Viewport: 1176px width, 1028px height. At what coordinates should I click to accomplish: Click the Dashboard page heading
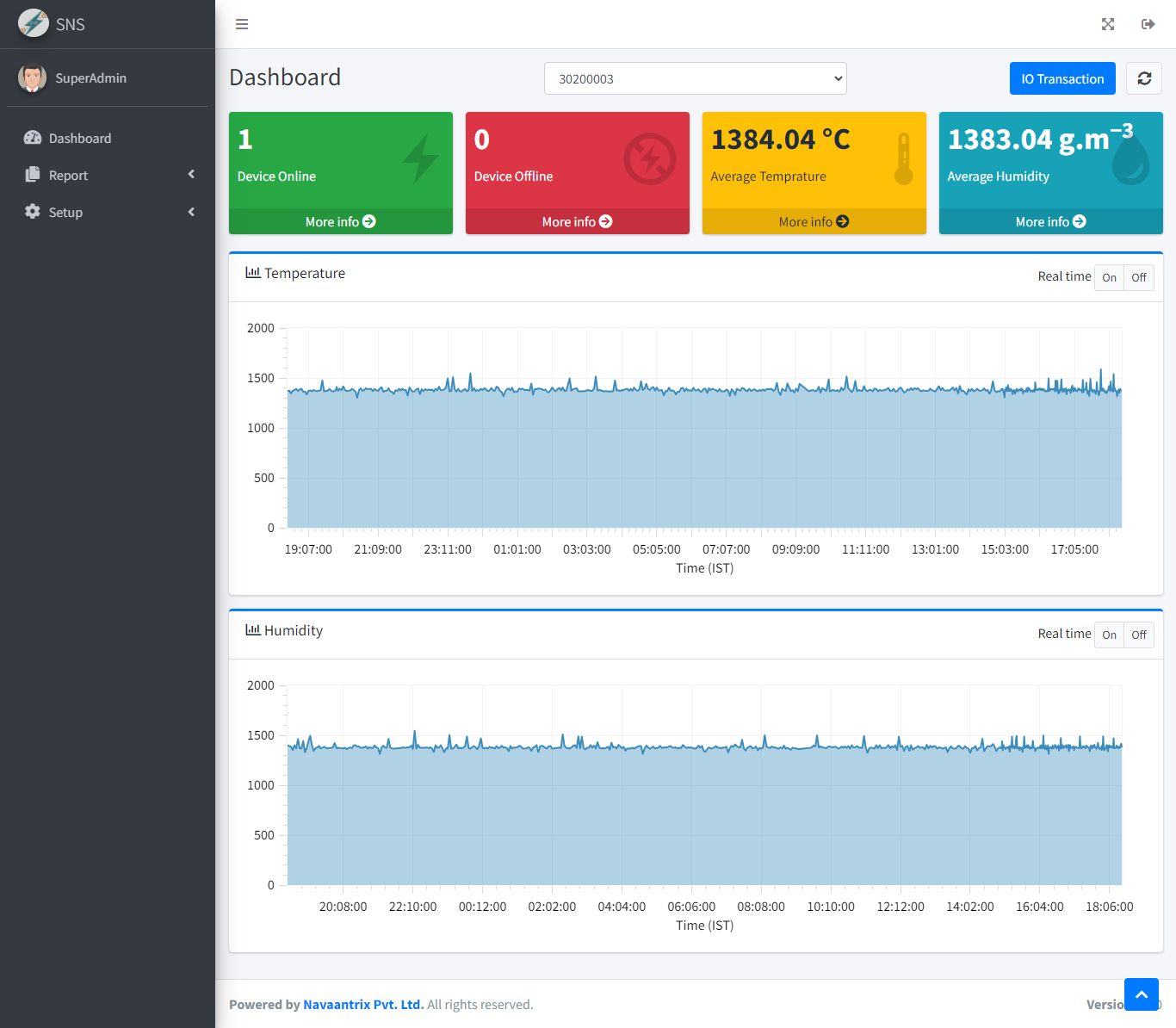(x=285, y=77)
